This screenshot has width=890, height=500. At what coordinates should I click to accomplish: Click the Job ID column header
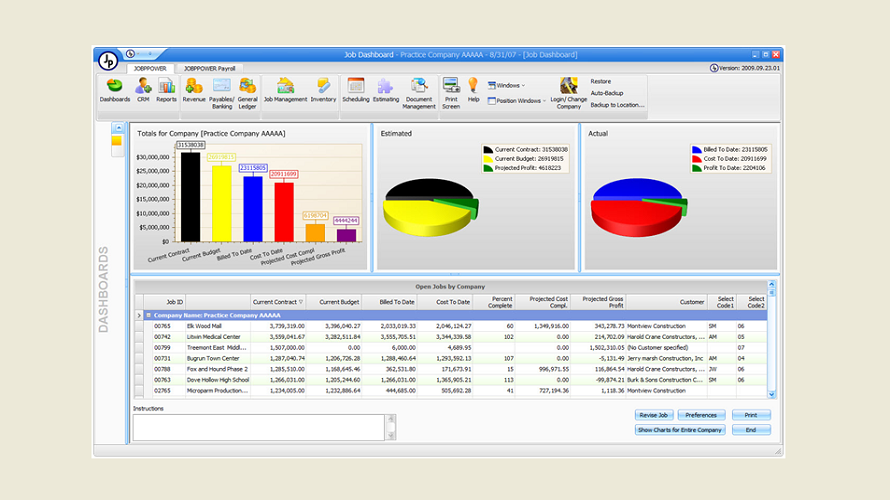click(165, 302)
